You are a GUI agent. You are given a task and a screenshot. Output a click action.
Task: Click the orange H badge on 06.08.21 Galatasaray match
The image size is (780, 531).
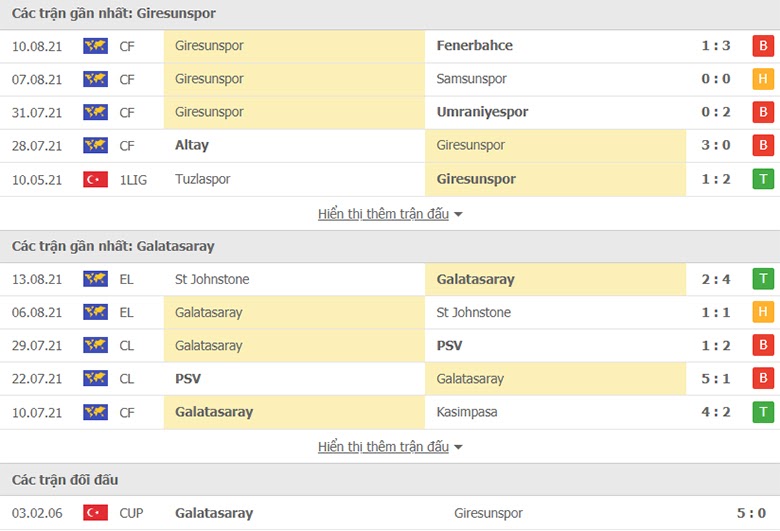763,312
